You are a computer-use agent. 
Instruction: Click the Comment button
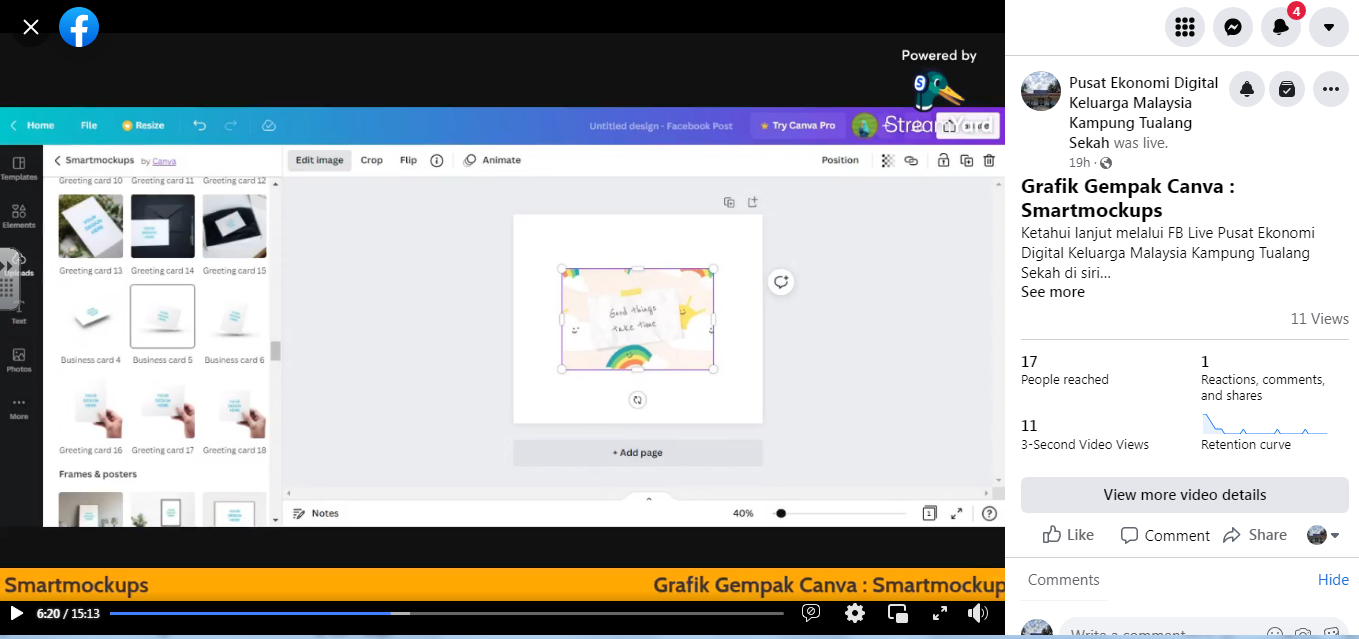coord(1165,535)
